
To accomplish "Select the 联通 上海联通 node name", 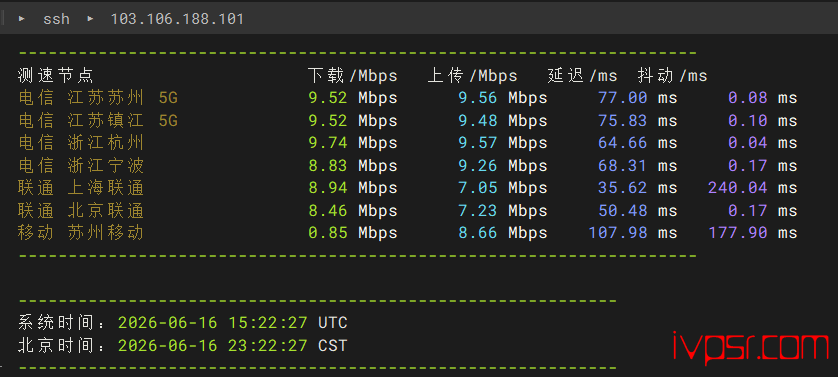I will 81,188.
